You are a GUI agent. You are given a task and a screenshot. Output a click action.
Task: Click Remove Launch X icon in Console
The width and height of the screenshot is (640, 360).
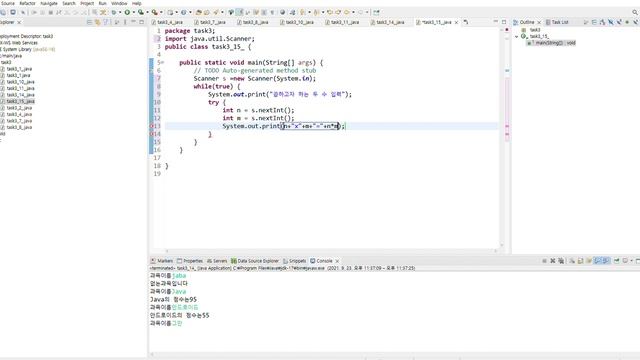click(553, 260)
